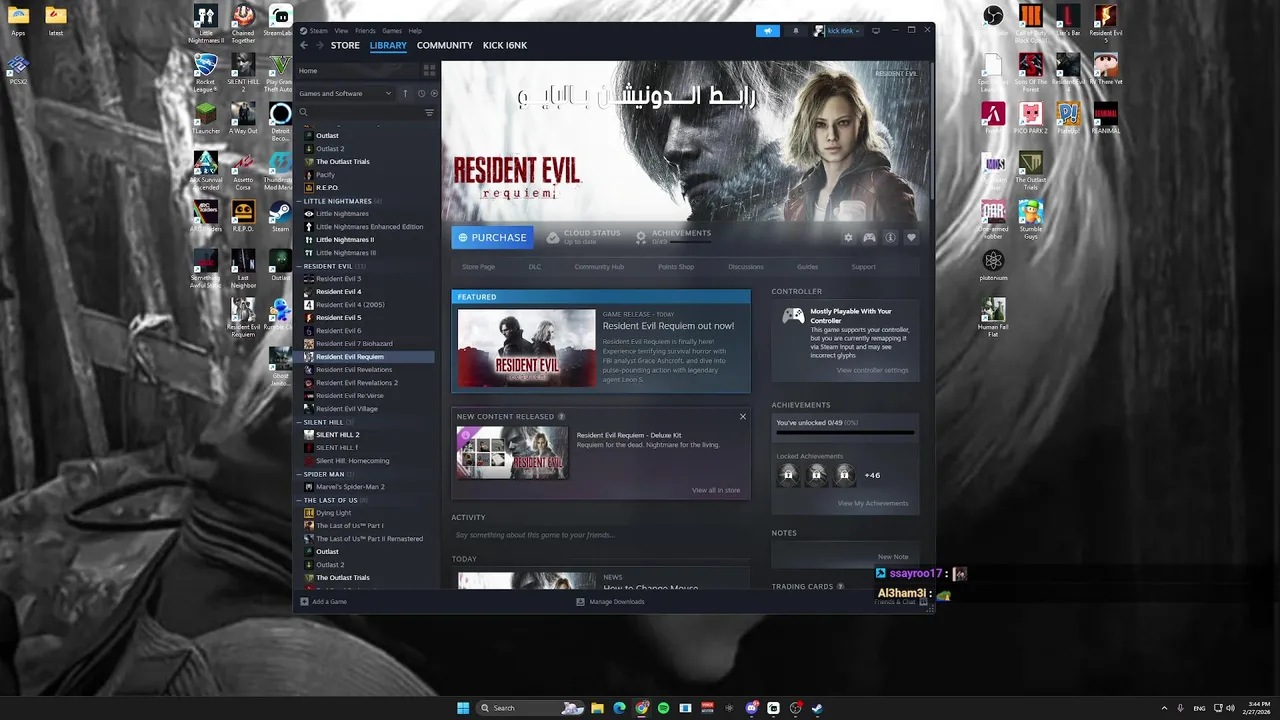Open advanced filters icon beside library search

pos(429,112)
